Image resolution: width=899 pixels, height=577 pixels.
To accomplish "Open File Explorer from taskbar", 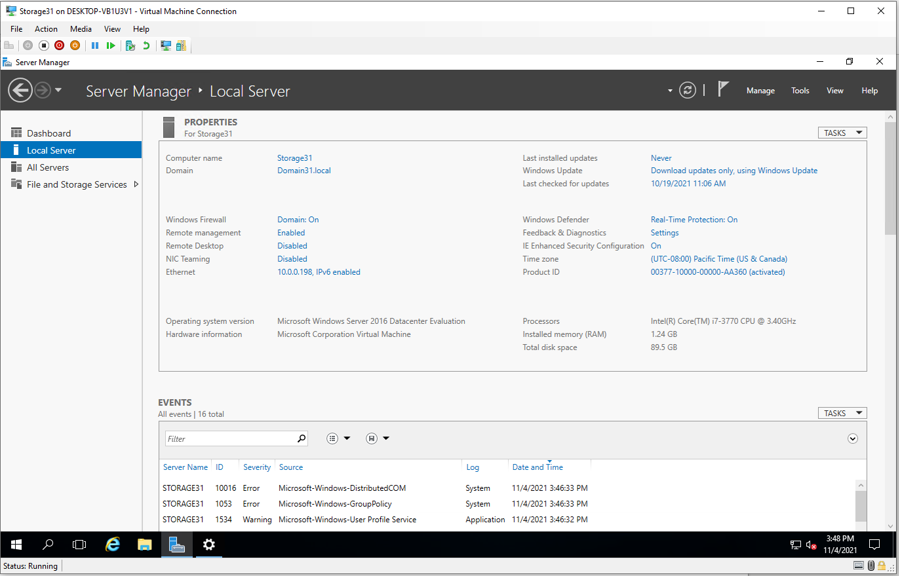I will pos(144,544).
